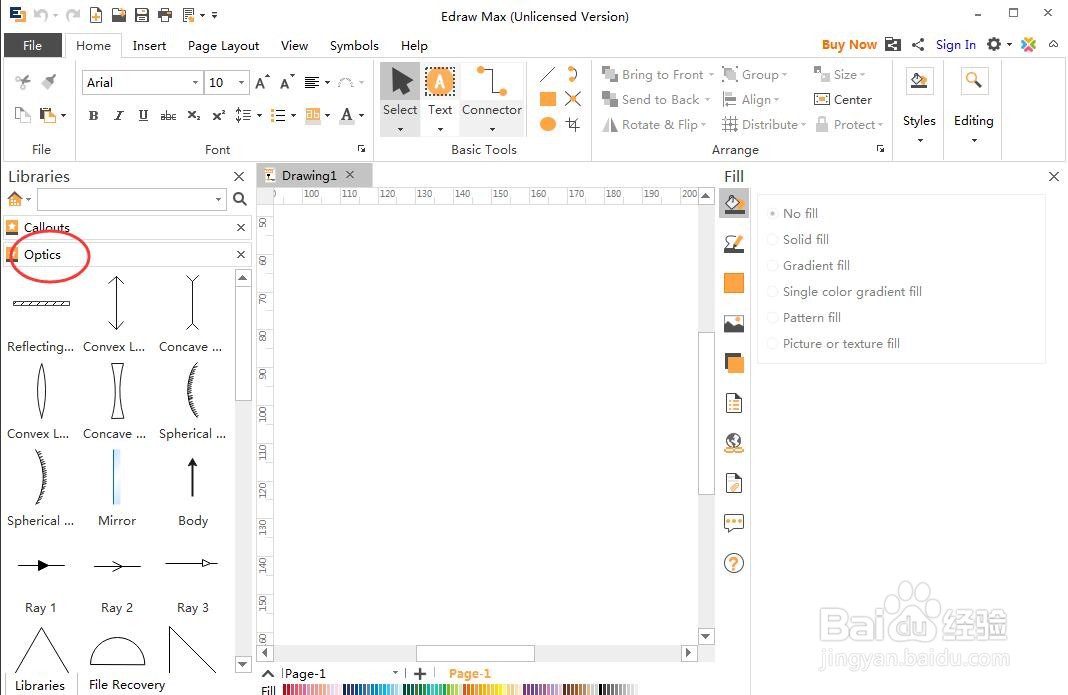This screenshot has width=1068, height=695.
Task: Expand Rotate & Flip menu
Action: [704, 125]
